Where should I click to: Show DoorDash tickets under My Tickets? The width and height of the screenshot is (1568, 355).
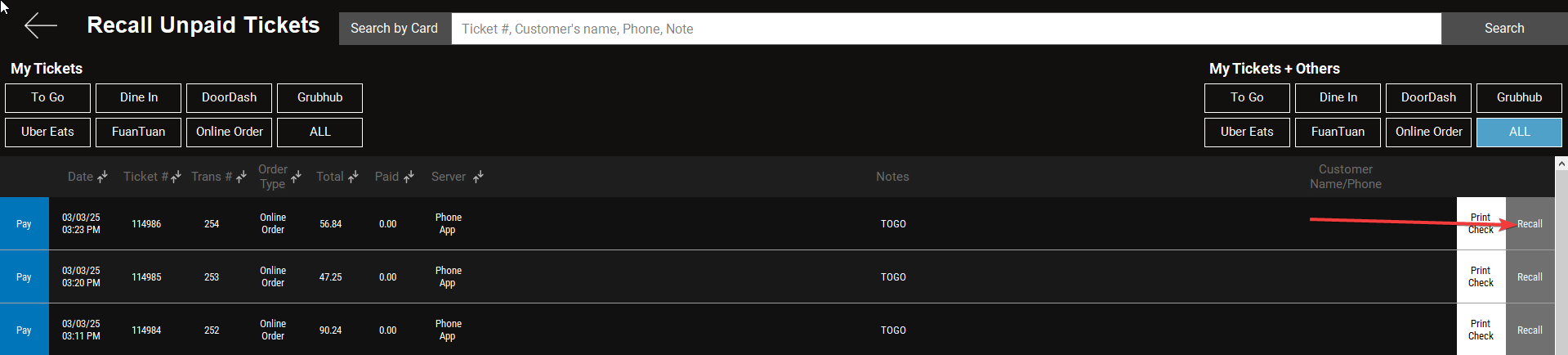point(229,97)
